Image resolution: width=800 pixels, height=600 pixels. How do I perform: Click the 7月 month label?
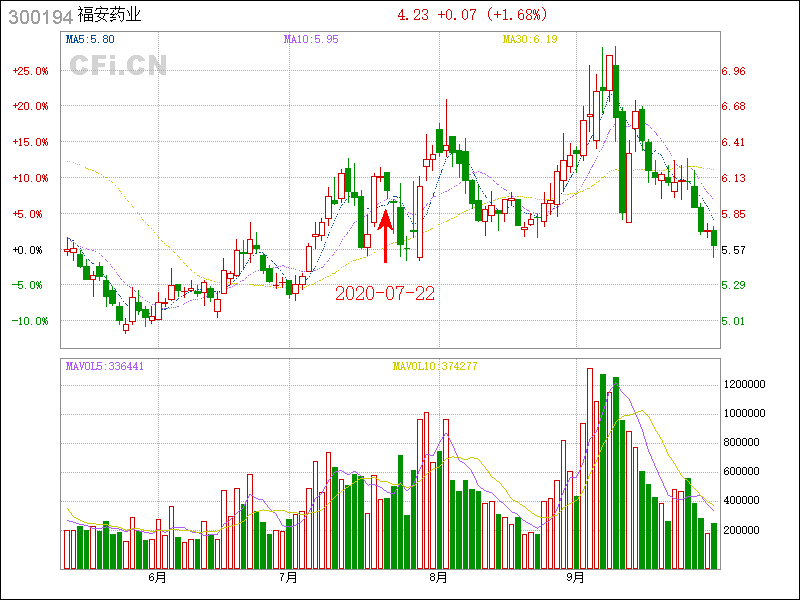tap(289, 578)
